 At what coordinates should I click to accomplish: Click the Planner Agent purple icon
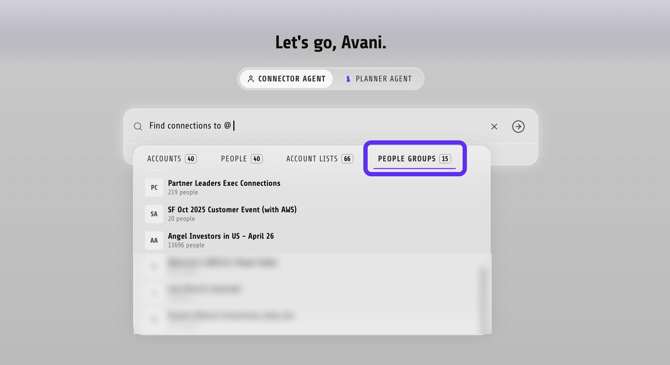pos(348,79)
